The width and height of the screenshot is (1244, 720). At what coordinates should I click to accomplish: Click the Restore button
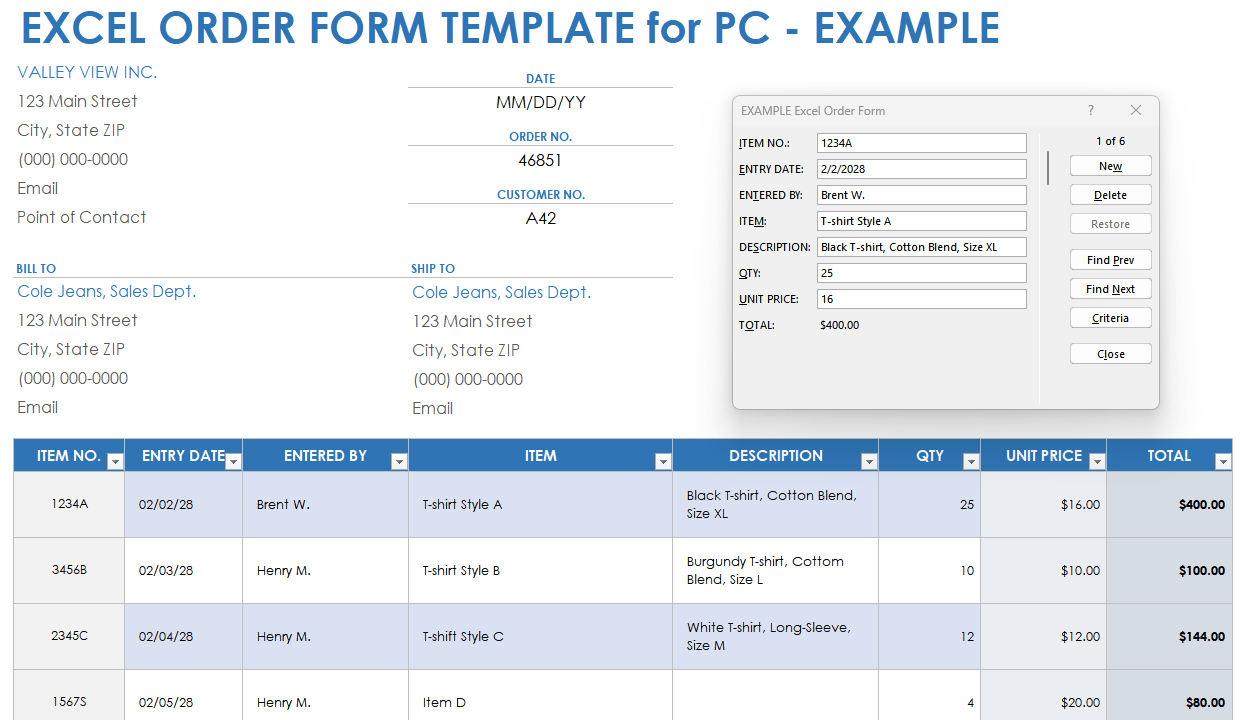1110,223
